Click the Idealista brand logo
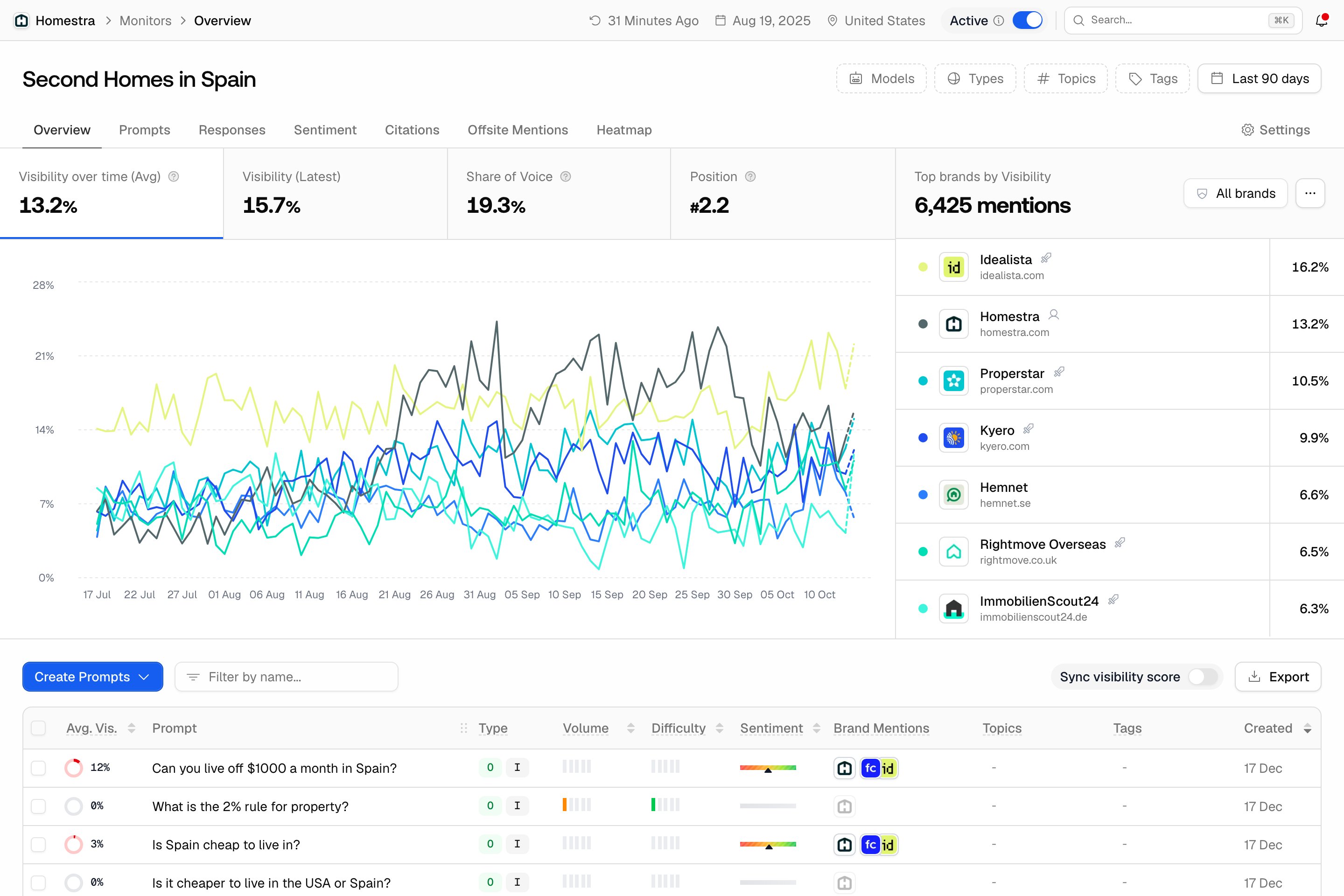1344x896 pixels. (x=953, y=267)
